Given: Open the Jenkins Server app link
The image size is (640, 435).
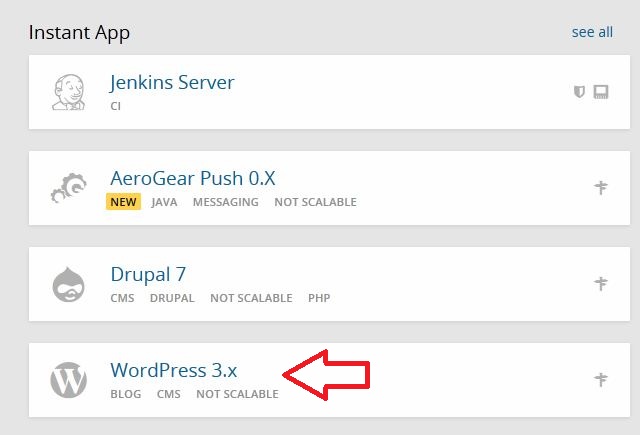Looking at the screenshot, I should click(172, 83).
